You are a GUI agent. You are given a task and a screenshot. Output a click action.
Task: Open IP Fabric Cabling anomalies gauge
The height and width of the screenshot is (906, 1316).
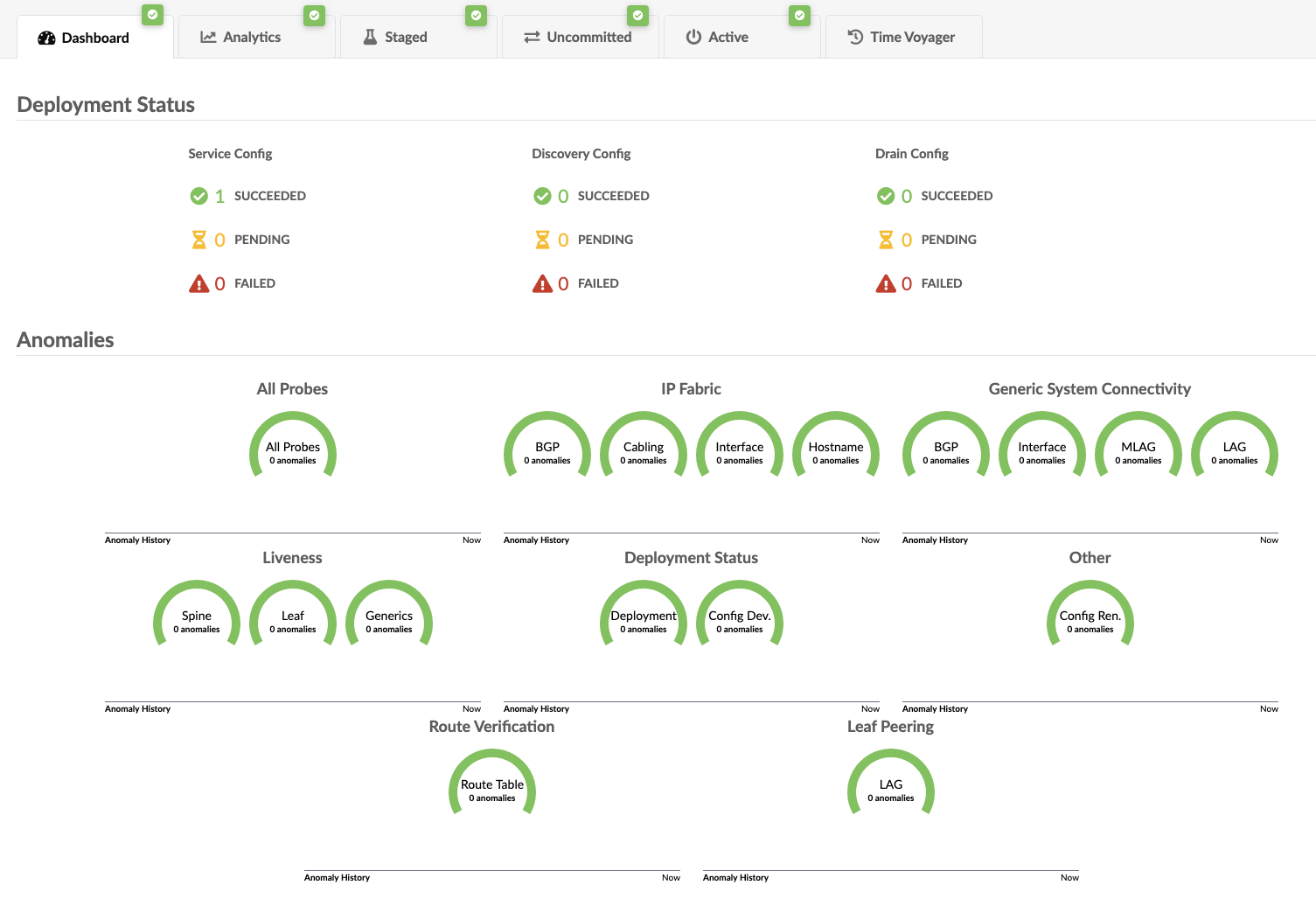coord(644,452)
